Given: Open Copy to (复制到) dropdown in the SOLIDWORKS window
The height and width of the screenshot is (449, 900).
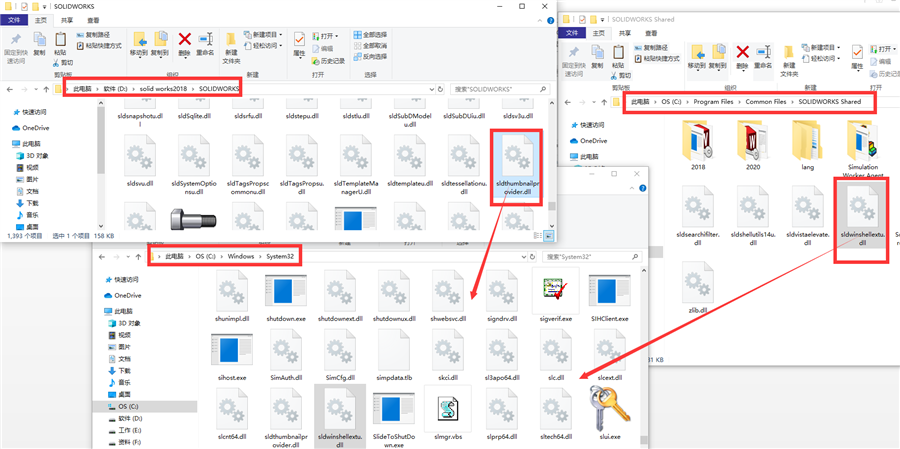Looking at the screenshot, I should click(161, 44).
